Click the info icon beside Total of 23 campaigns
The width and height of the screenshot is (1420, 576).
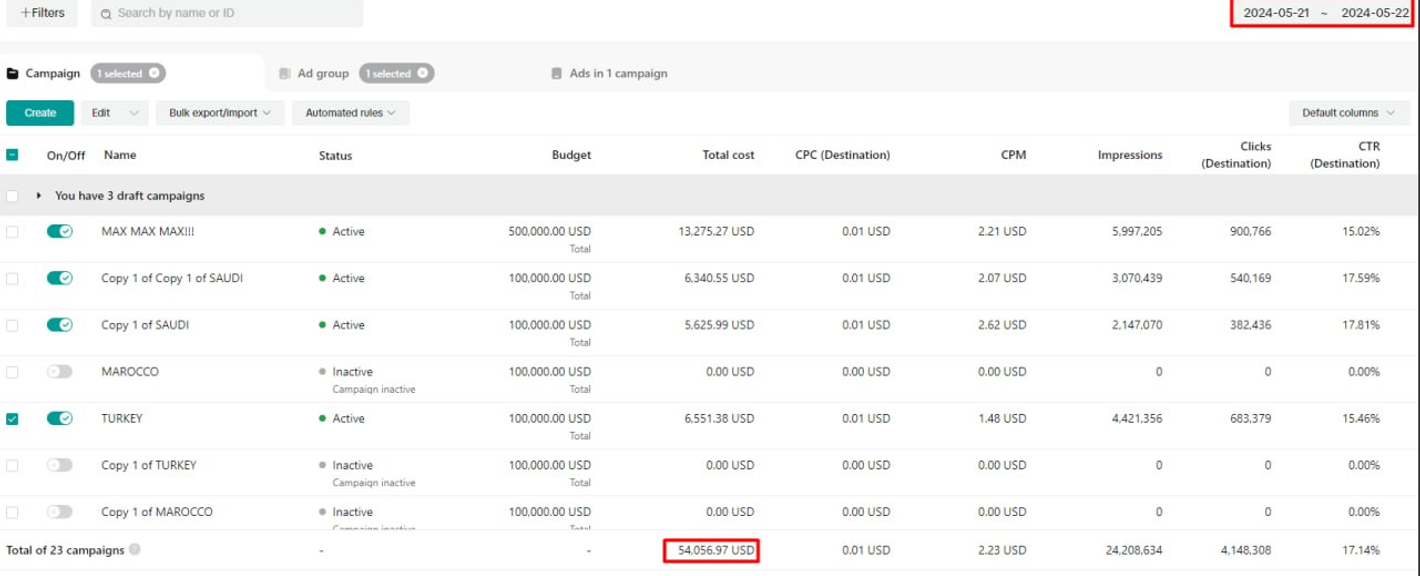[135, 550]
